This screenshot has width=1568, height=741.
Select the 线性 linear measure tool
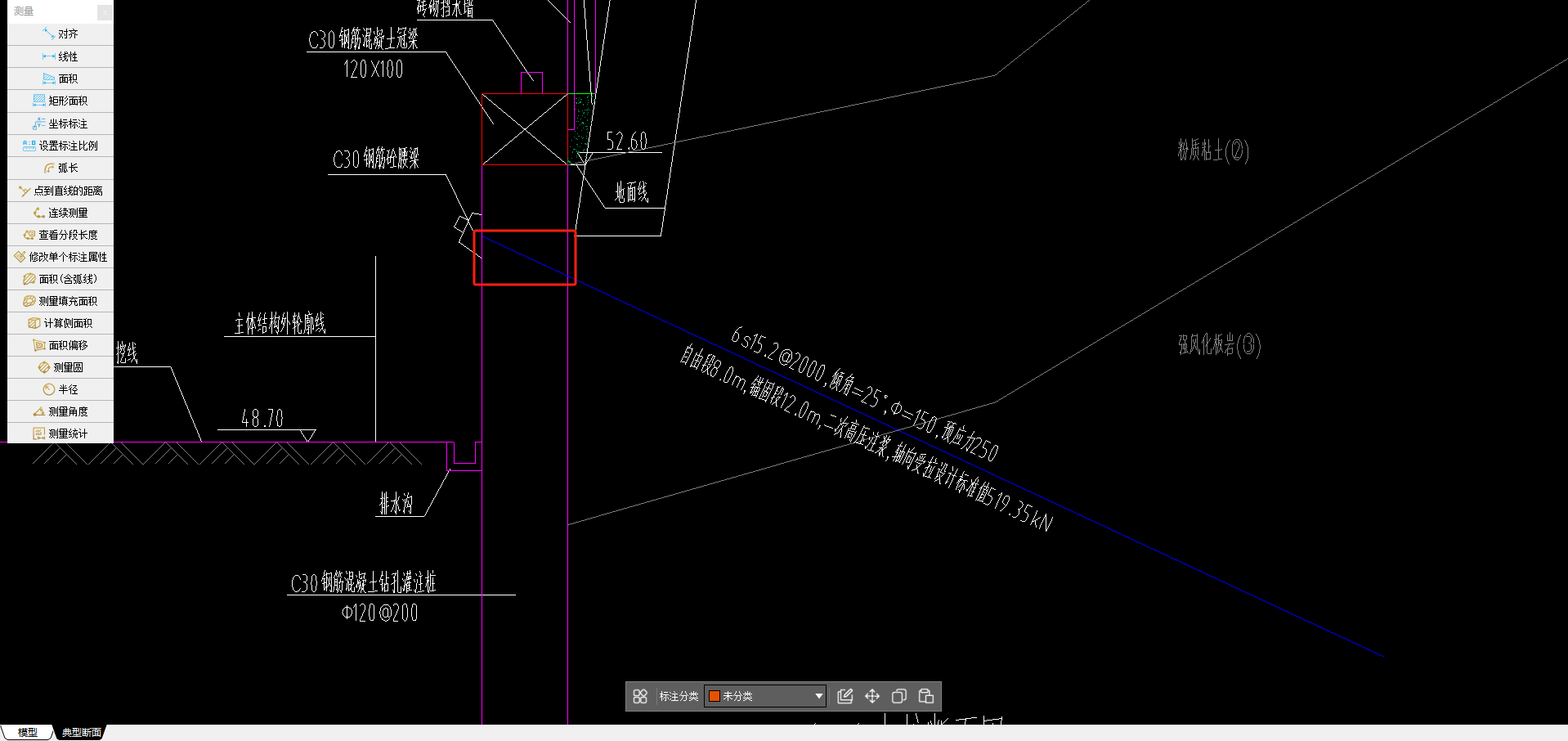[60, 56]
